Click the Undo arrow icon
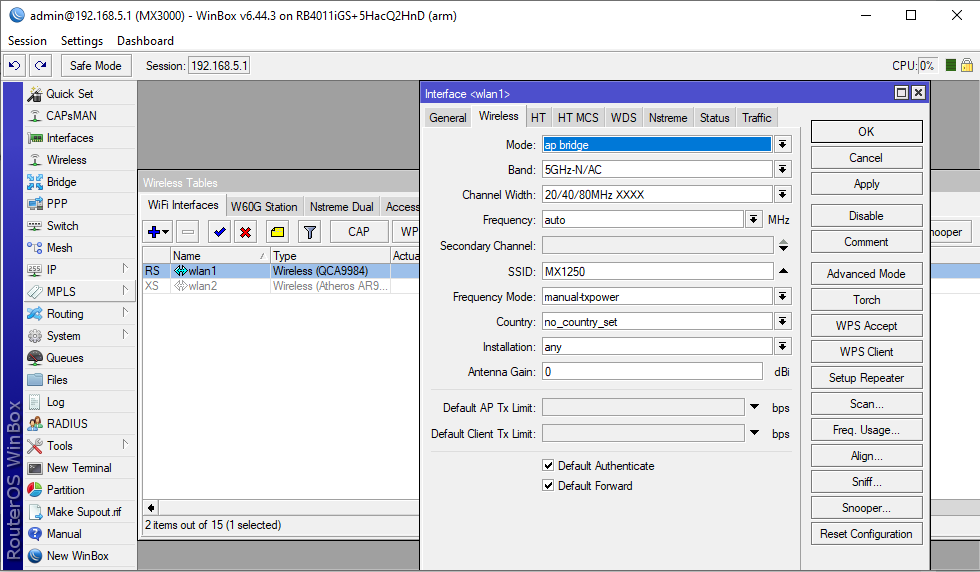The width and height of the screenshot is (980, 572). tap(14, 66)
